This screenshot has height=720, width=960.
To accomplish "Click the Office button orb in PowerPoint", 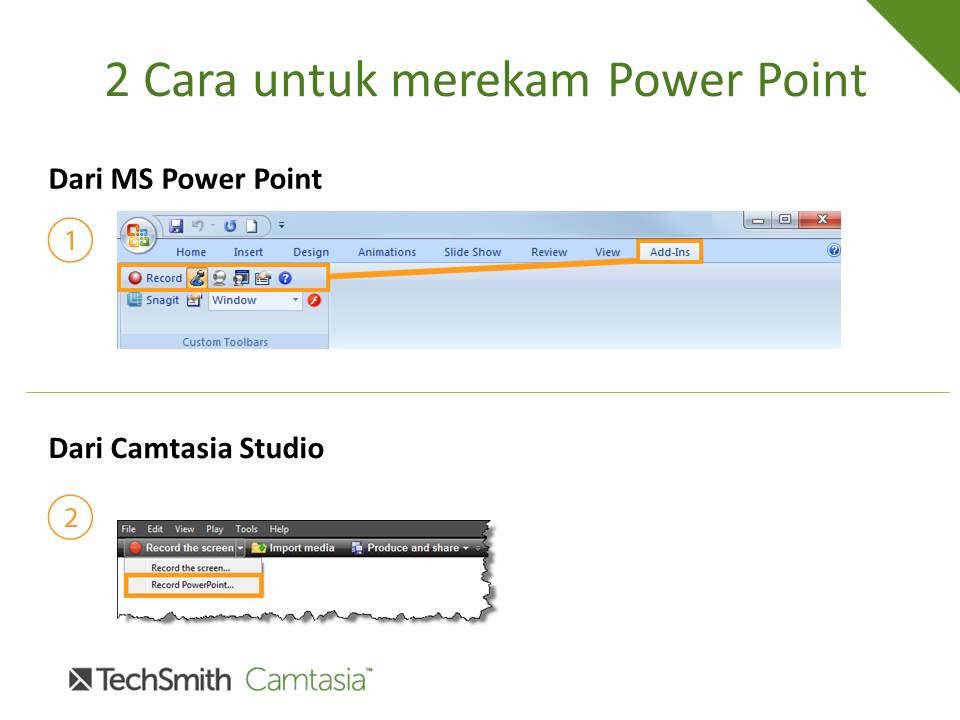I will 138,234.
